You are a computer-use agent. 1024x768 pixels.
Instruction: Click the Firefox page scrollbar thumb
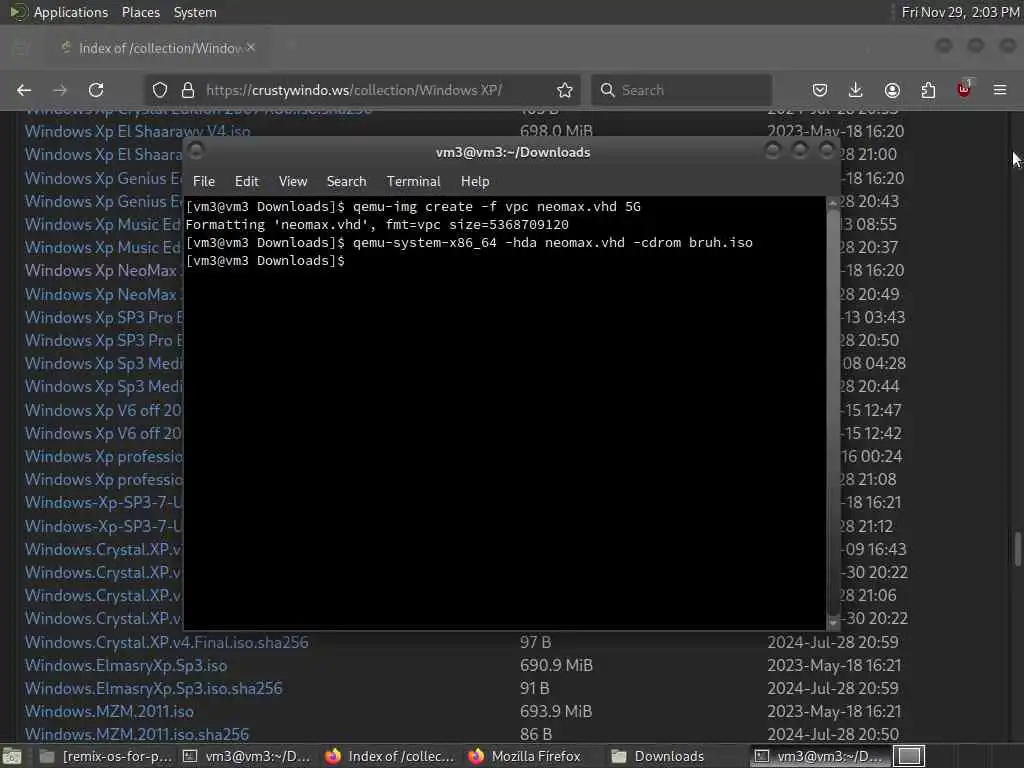tap(1017, 549)
